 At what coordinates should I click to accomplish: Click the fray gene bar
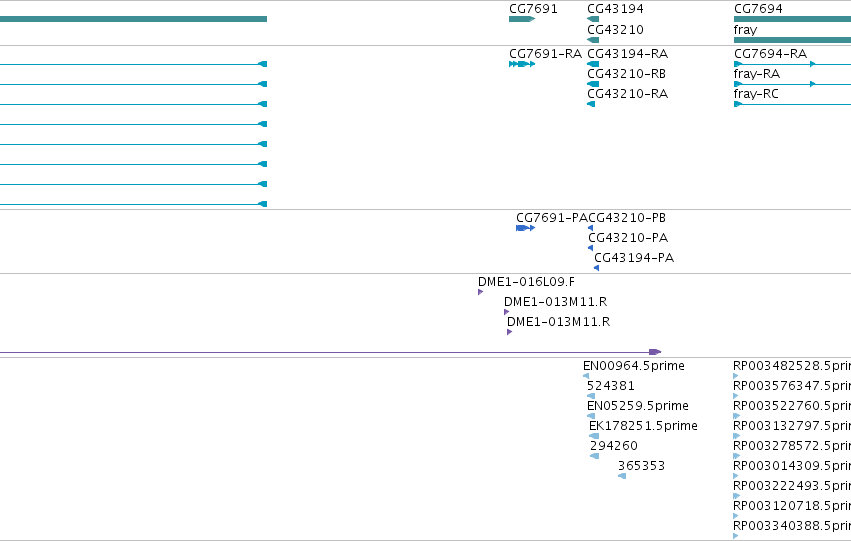coord(792,40)
